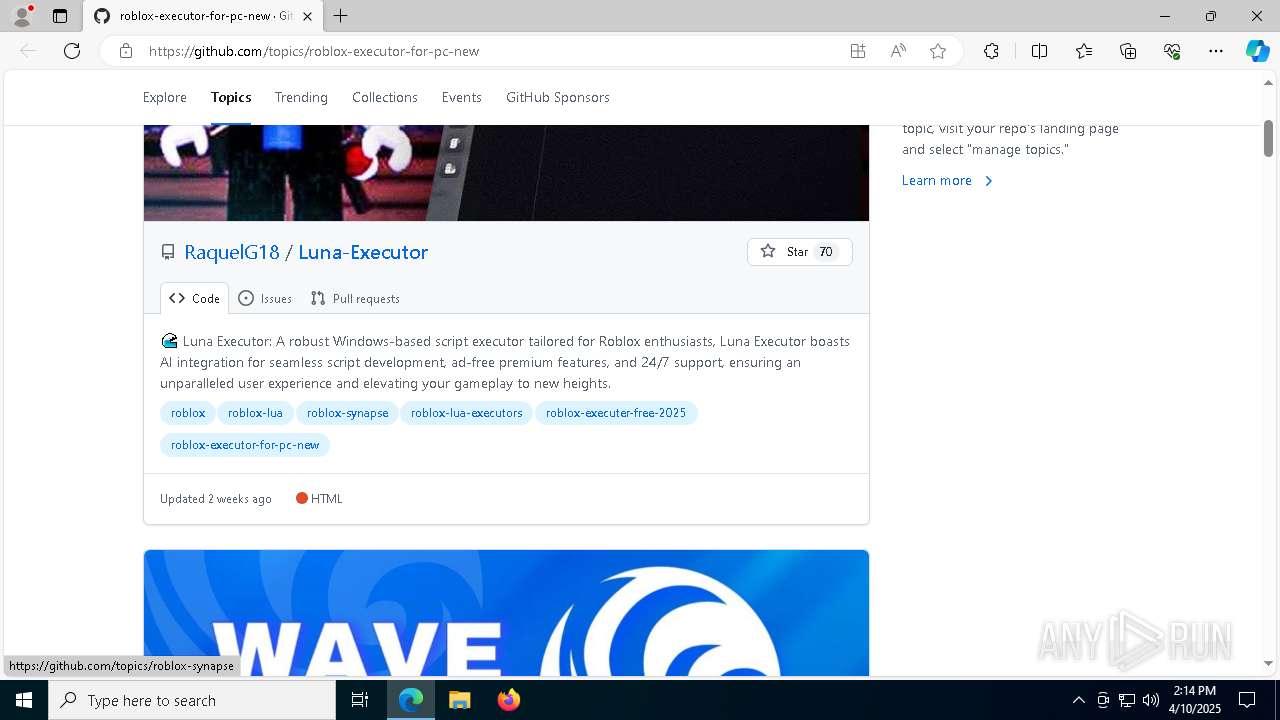This screenshot has width=1280, height=720.
Task: Open Settings and more ellipsis menu
Action: click(x=1216, y=51)
